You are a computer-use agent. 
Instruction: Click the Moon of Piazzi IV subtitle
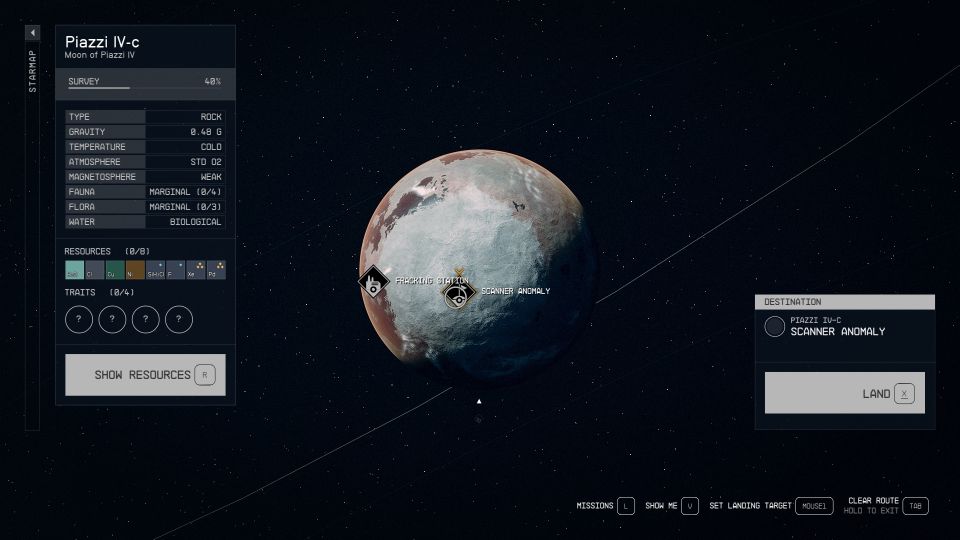[x=100, y=55]
